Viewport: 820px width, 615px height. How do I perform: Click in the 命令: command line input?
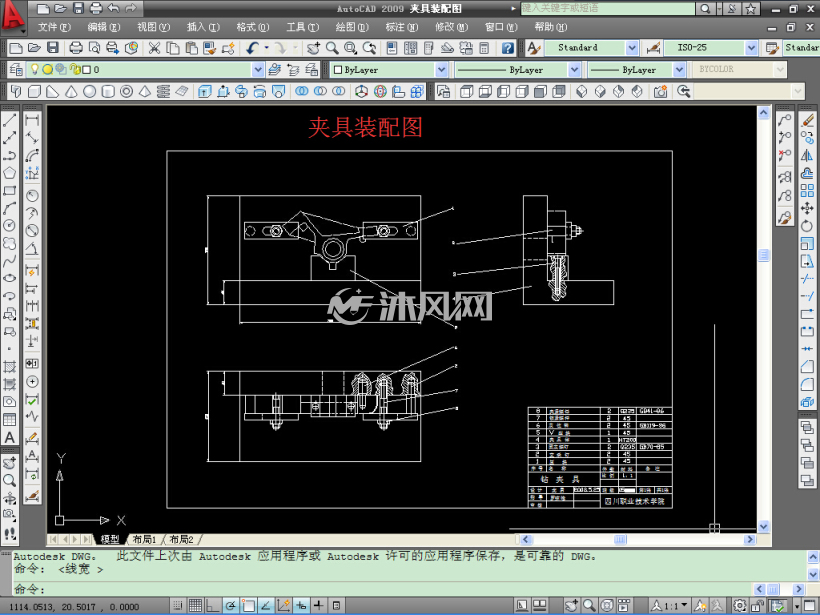tap(382, 589)
